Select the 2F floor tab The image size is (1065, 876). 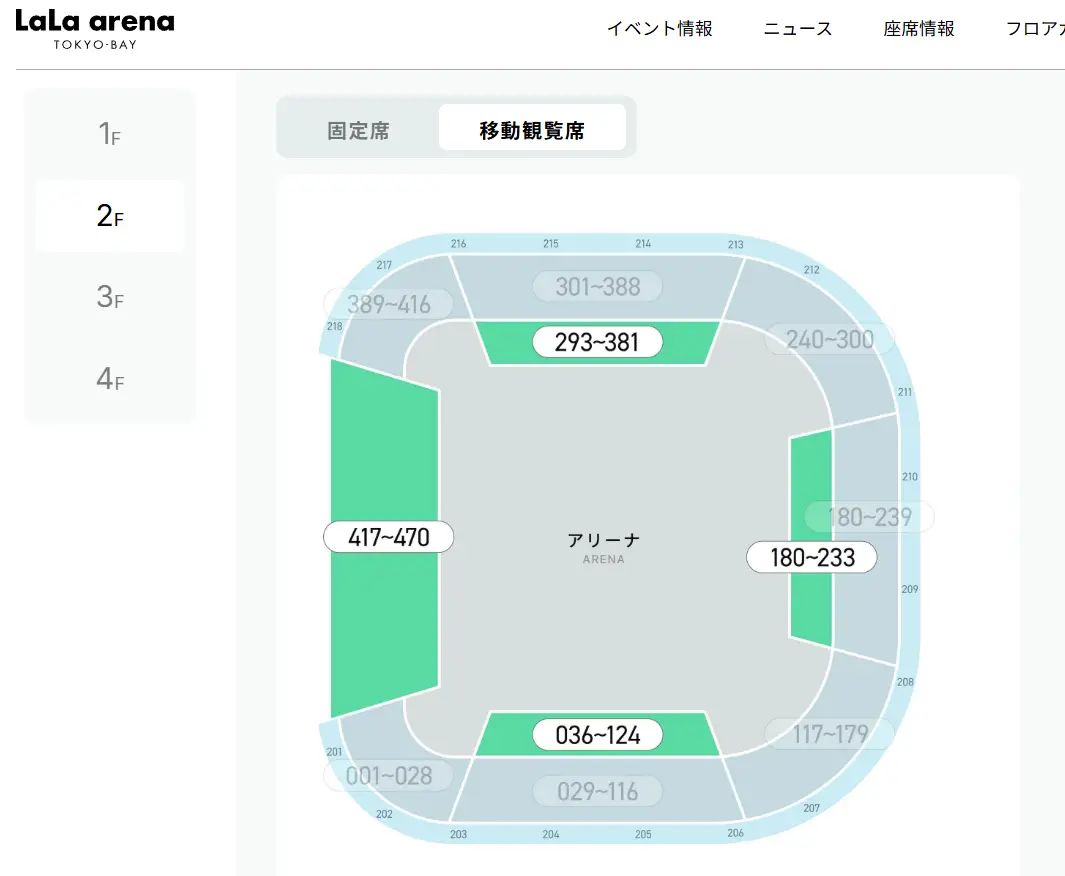pyautogui.click(x=110, y=216)
